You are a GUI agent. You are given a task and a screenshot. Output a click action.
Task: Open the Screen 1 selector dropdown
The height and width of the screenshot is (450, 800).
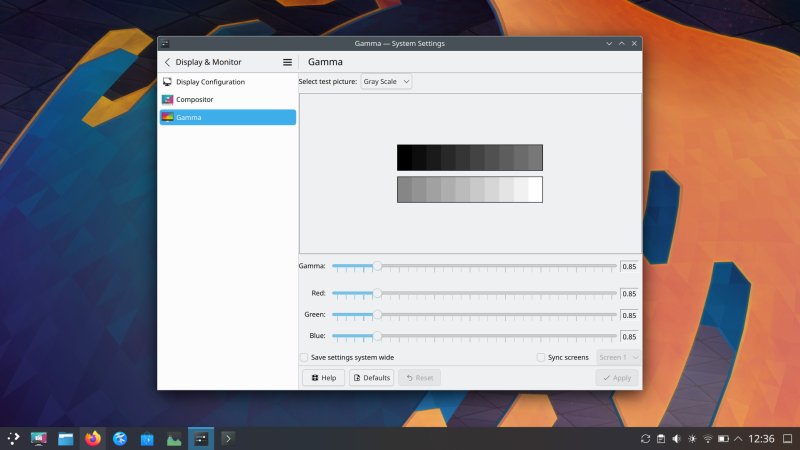618,357
